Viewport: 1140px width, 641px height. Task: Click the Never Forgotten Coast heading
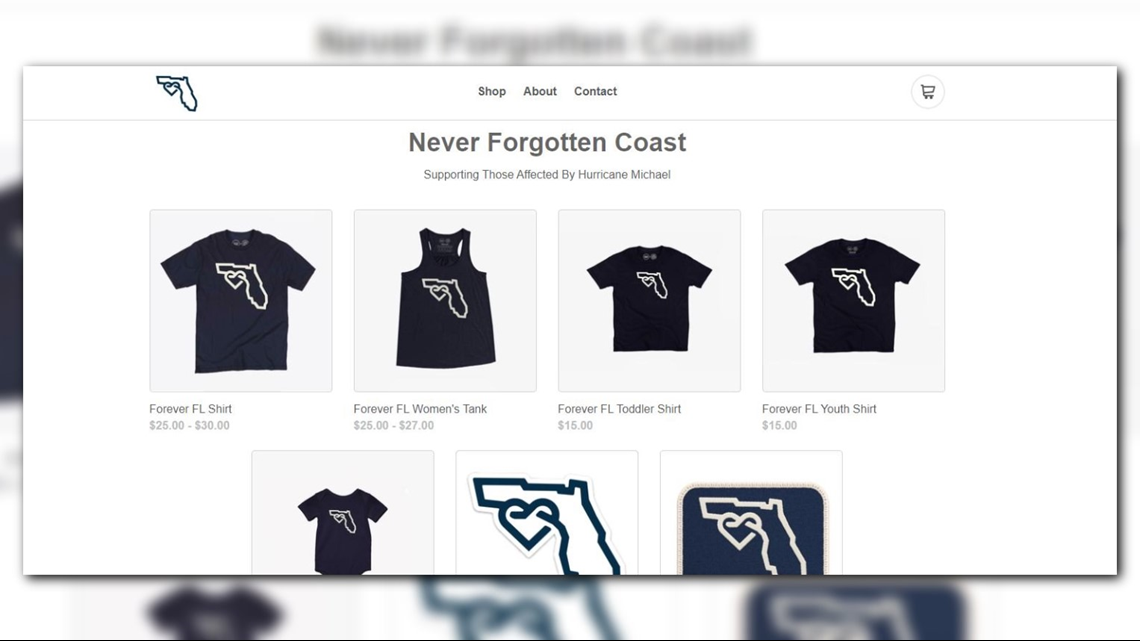coord(547,142)
